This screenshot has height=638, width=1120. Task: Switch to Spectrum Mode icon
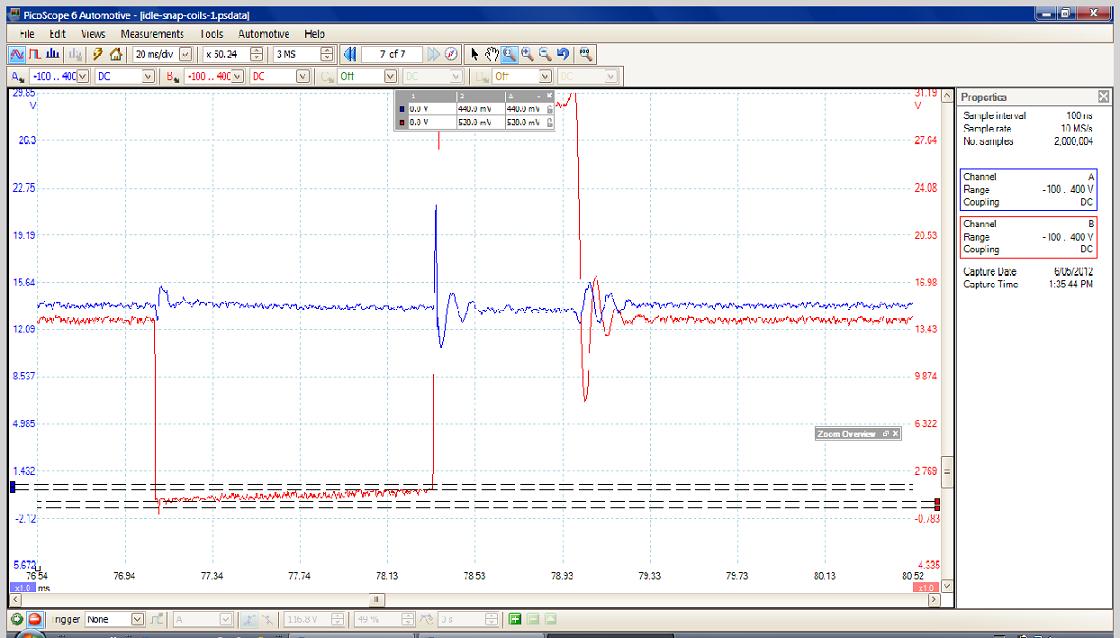pos(52,54)
